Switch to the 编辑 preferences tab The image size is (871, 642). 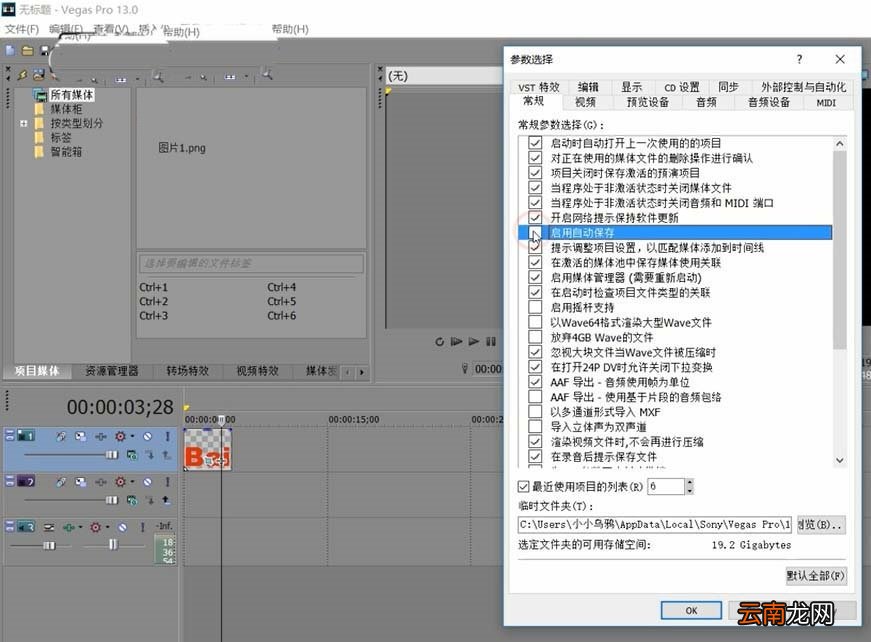588,87
